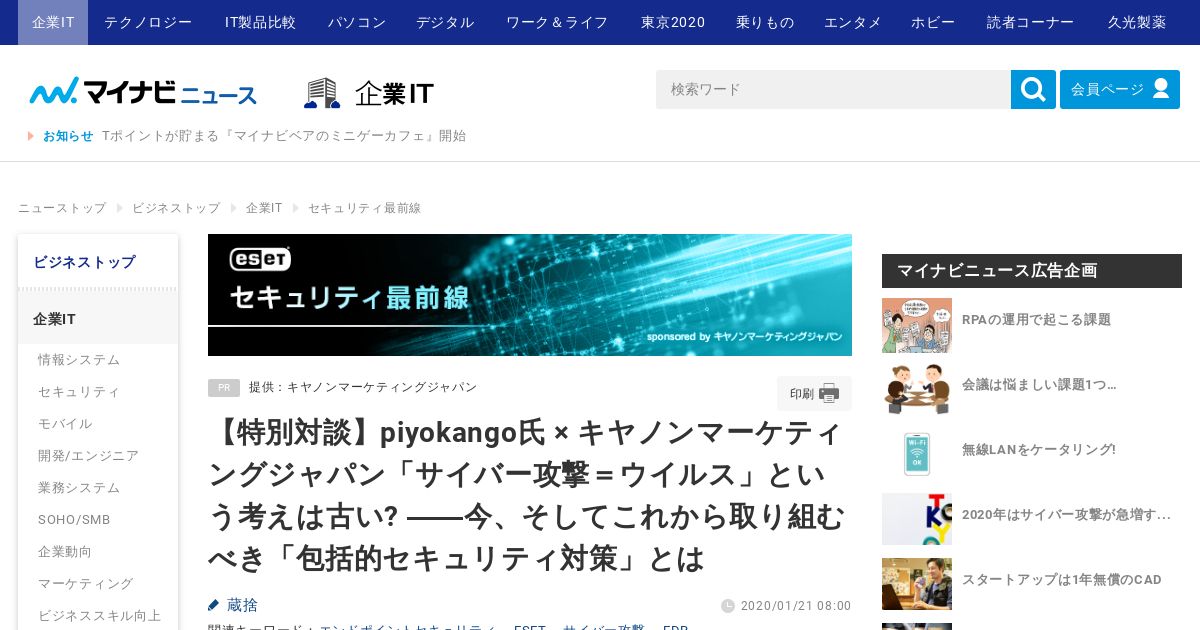Open the 乗りもの navigation tab
This screenshot has width=1200, height=630.
click(765, 22)
